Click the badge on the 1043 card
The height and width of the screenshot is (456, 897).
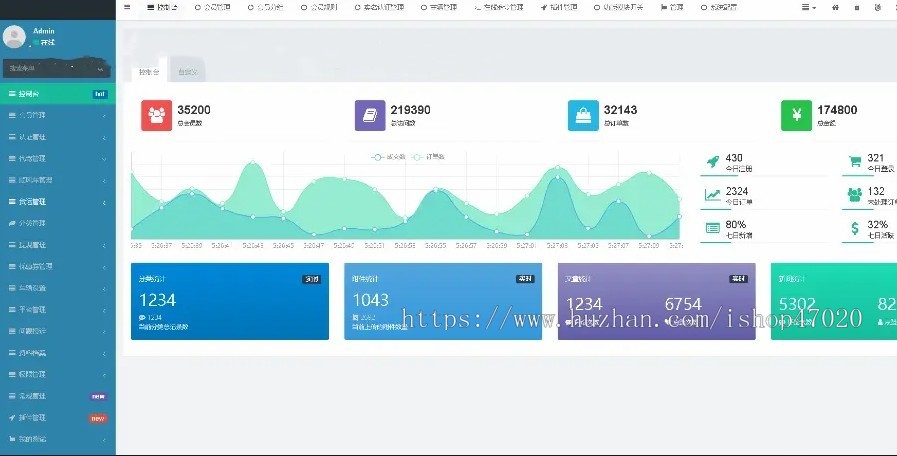(525, 279)
